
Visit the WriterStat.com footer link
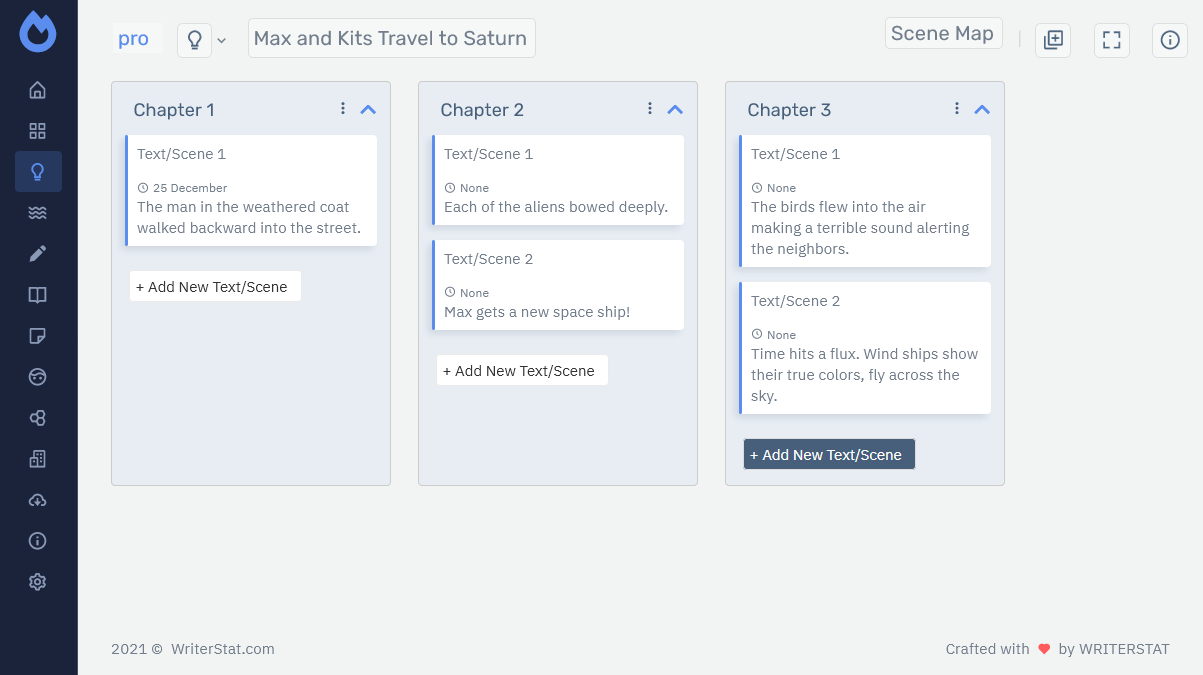[x=223, y=649]
